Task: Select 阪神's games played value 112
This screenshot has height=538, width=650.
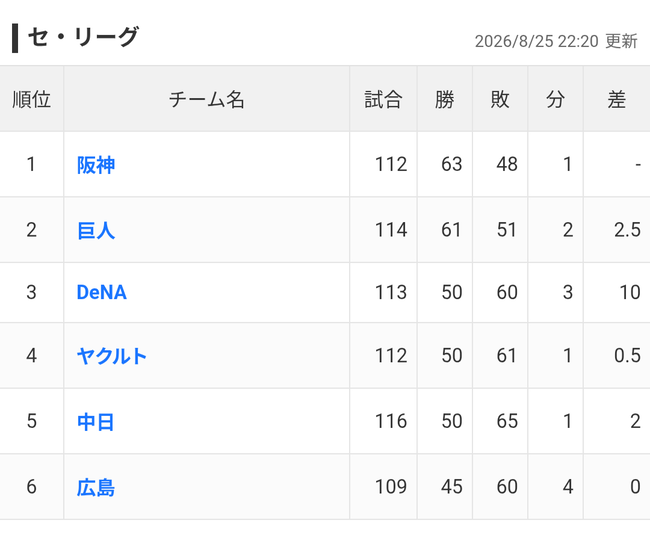Action: 391,164
